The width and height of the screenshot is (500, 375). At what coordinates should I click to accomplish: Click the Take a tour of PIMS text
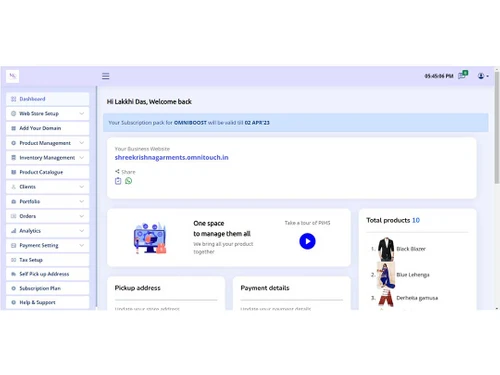pyautogui.click(x=307, y=223)
